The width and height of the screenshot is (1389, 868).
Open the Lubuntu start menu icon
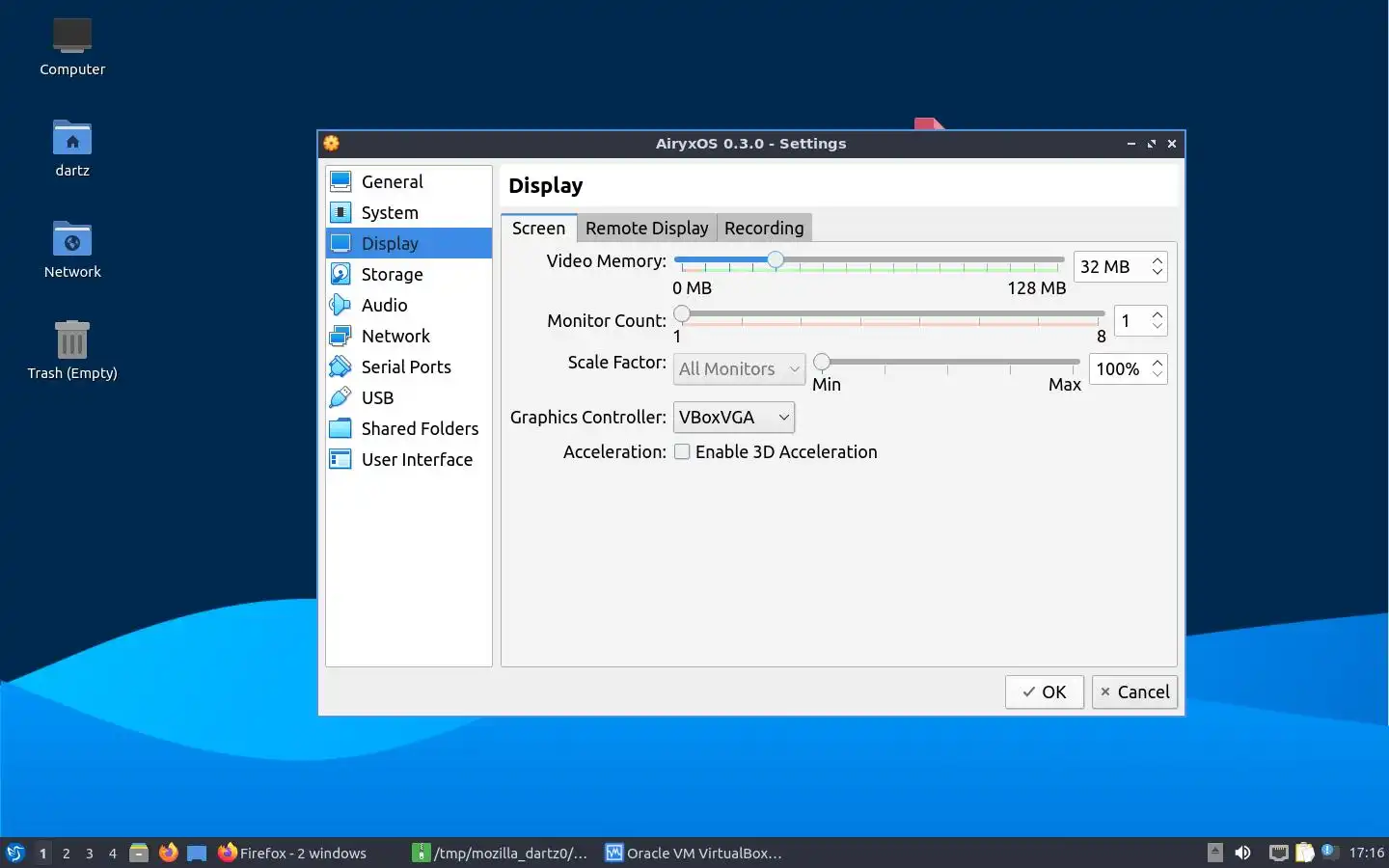tap(14, 853)
